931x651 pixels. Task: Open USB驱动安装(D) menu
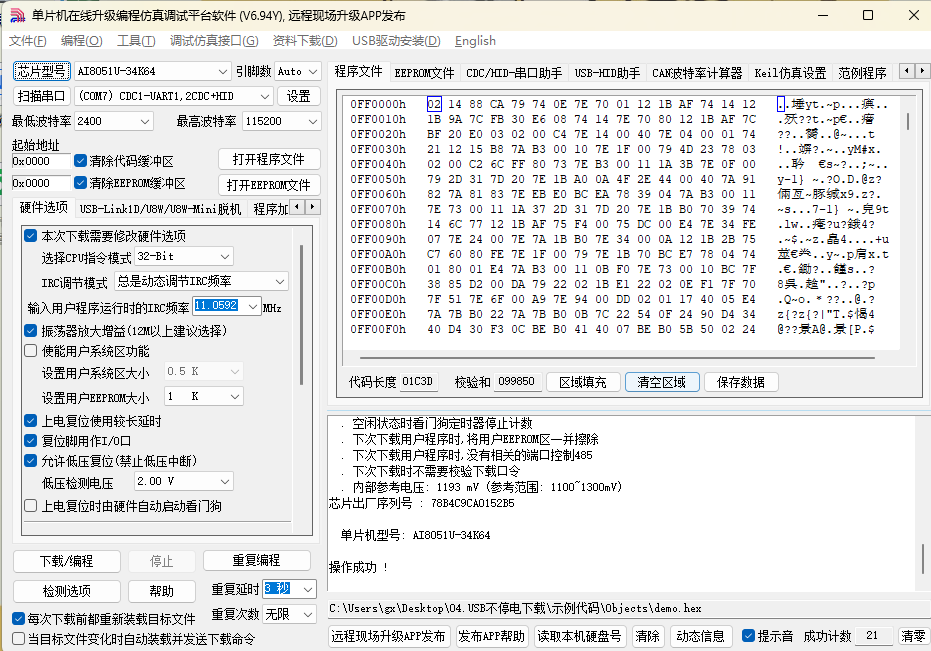[396, 41]
